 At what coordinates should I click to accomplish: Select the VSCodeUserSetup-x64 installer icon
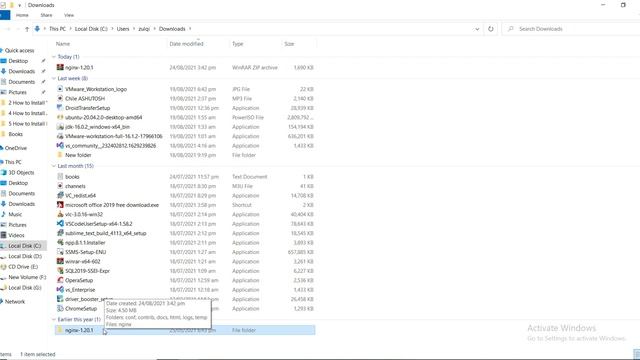click(60, 224)
